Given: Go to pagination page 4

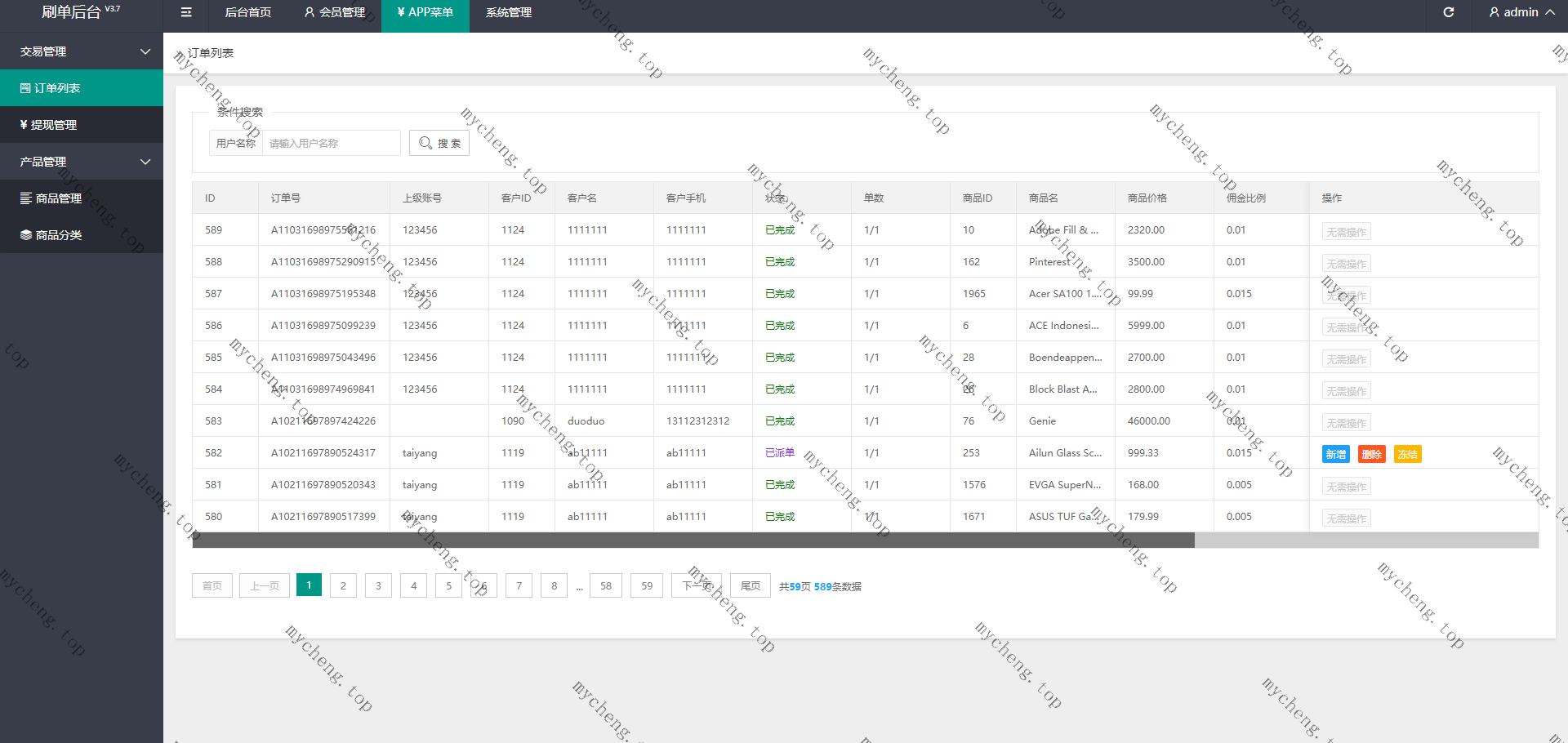Looking at the screenshot, I should point(413,585).
